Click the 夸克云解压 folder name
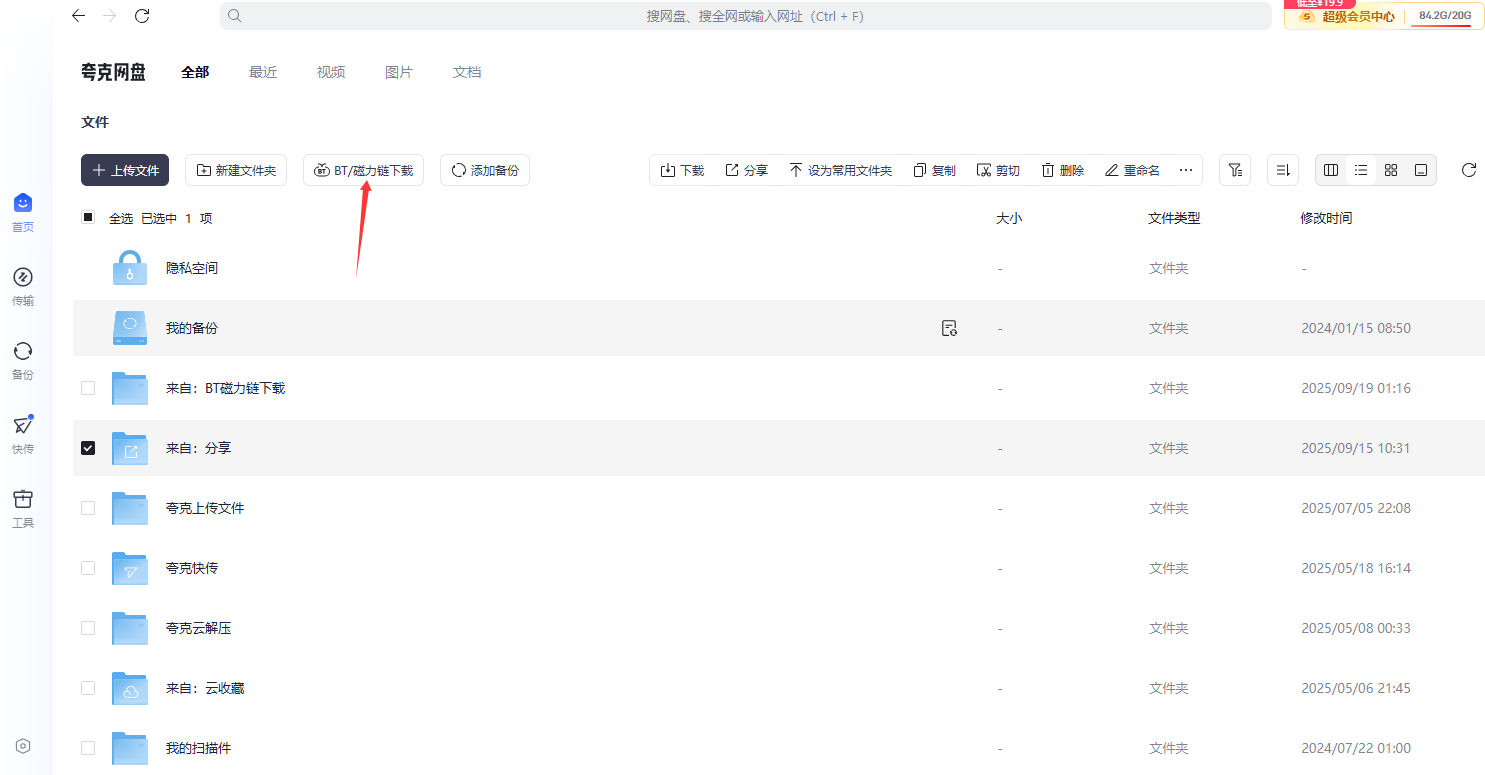 coord(199,628)
